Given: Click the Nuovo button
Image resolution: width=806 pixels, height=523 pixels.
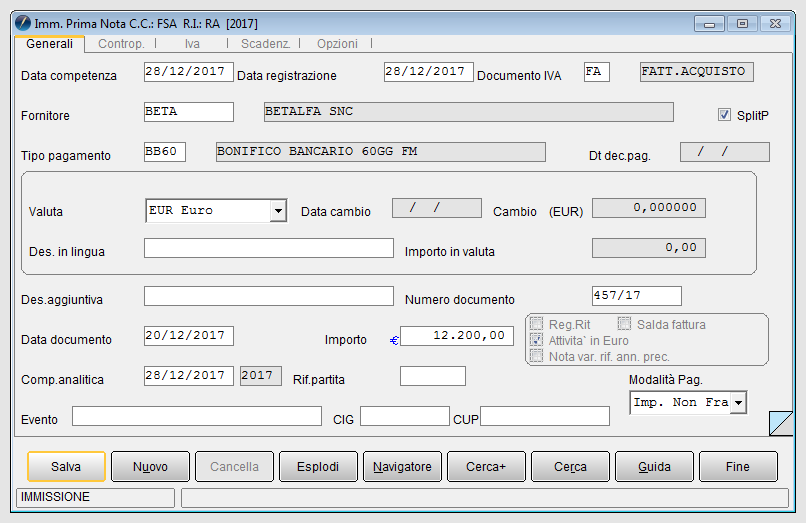Looking at the screenshot, I should pos(150,466).
